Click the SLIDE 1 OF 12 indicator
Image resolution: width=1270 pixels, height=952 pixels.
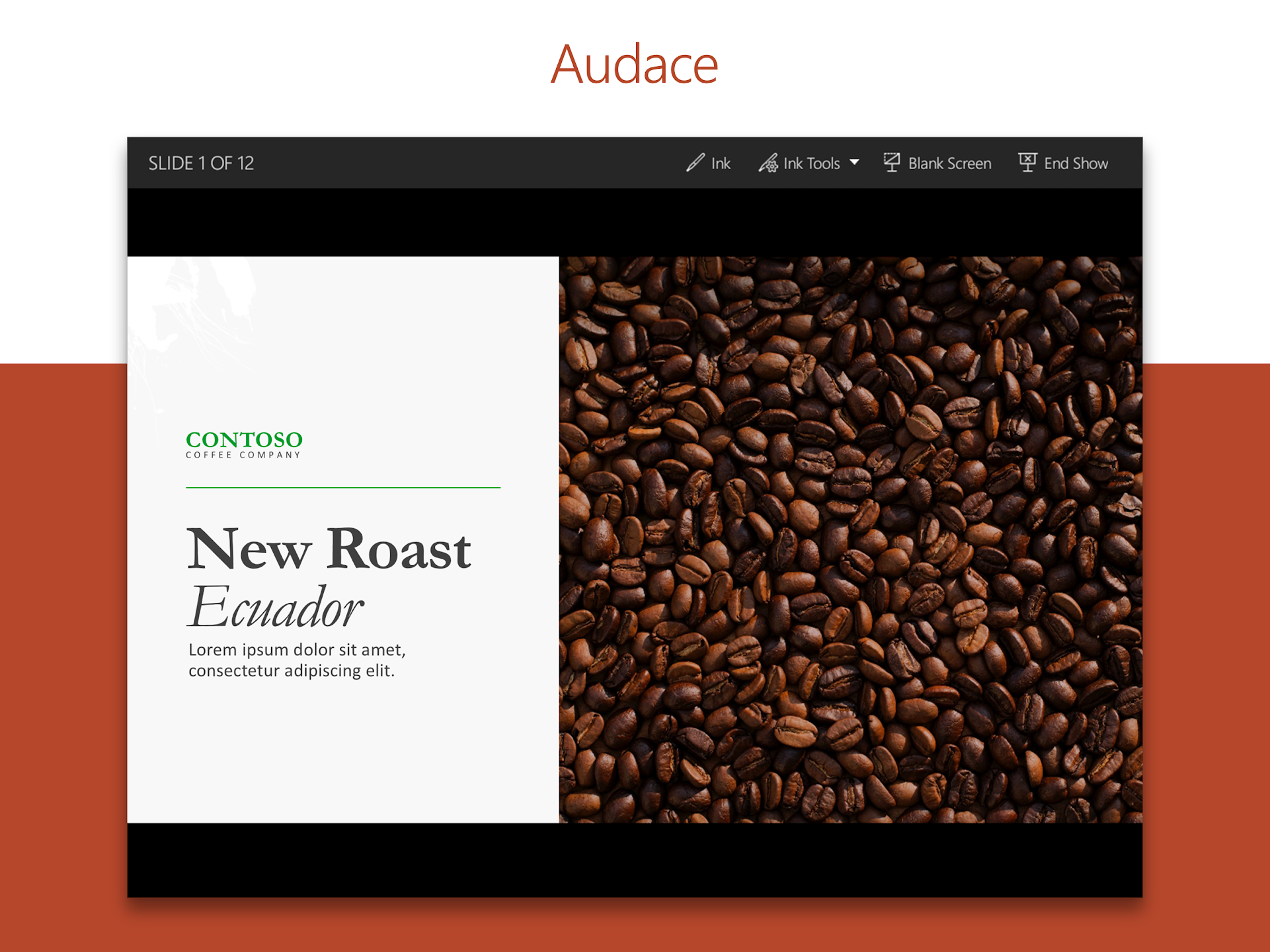pyautogui.click(x=201, y=163)
